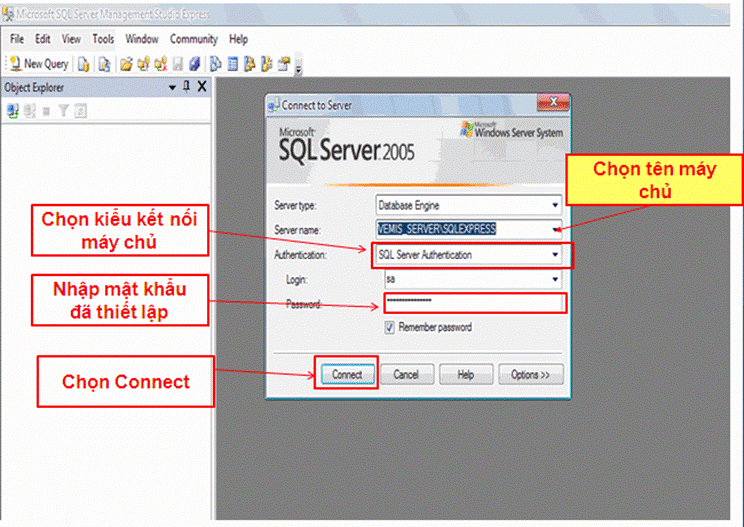Click the Connect to Server title icon
Viewport: 744px width, 527px height.
click(x=273, y=105)
